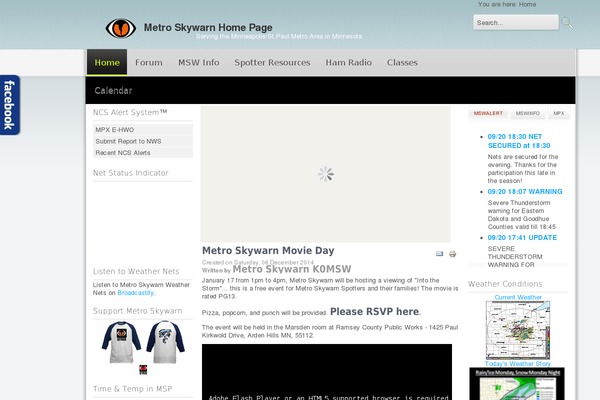Click the Metro Skywarn eye logo
The width and height of the screenshot is (600, 400).
pos(121,28)
